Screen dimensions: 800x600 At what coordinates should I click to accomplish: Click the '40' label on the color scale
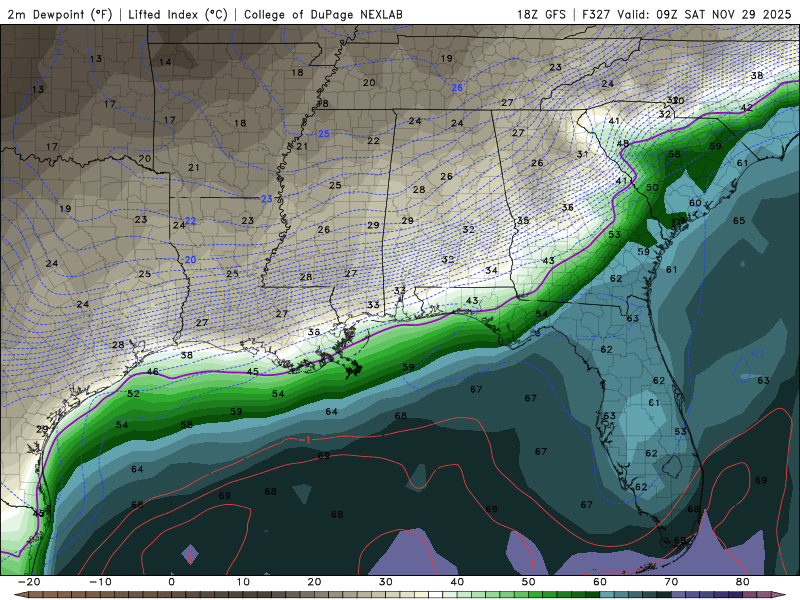pos(457,582)
